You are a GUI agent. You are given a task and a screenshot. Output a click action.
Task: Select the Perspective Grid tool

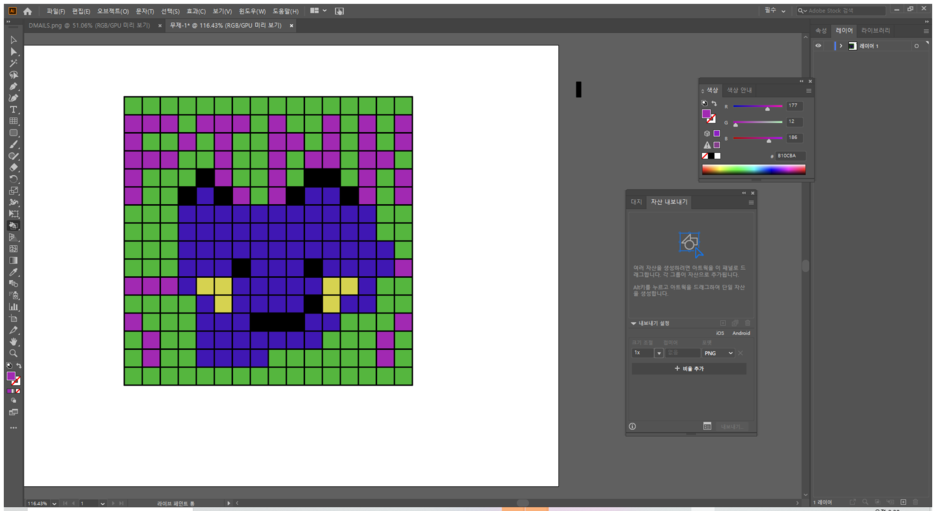[13, 237]
